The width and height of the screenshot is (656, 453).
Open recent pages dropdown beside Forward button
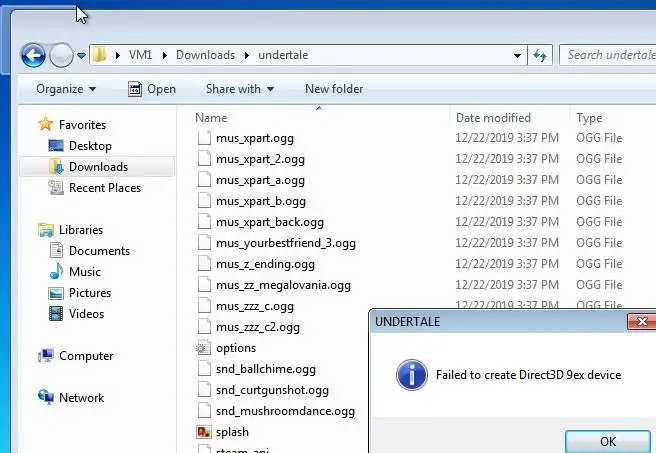(81, 55)
